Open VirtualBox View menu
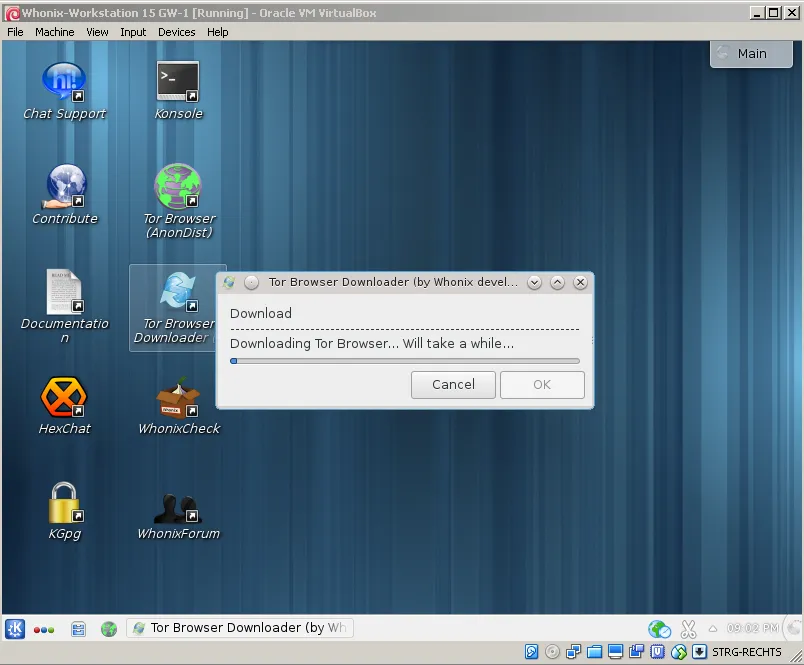 click(97, 32)
